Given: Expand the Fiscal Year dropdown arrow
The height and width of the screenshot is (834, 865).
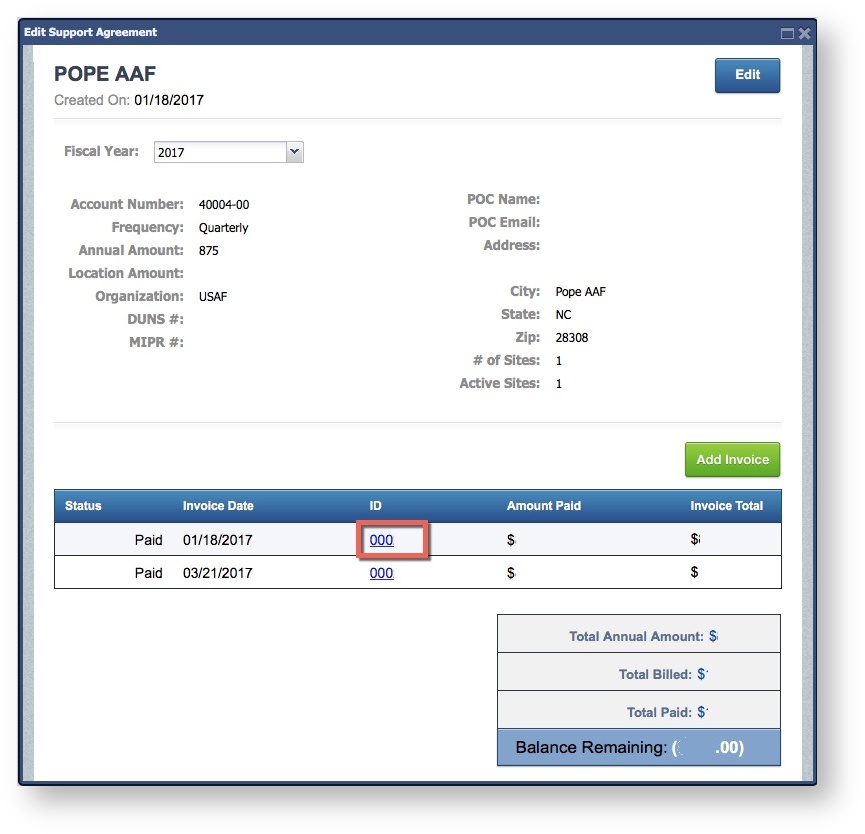Looking at the screenshot, I should [x=294, y=152].
